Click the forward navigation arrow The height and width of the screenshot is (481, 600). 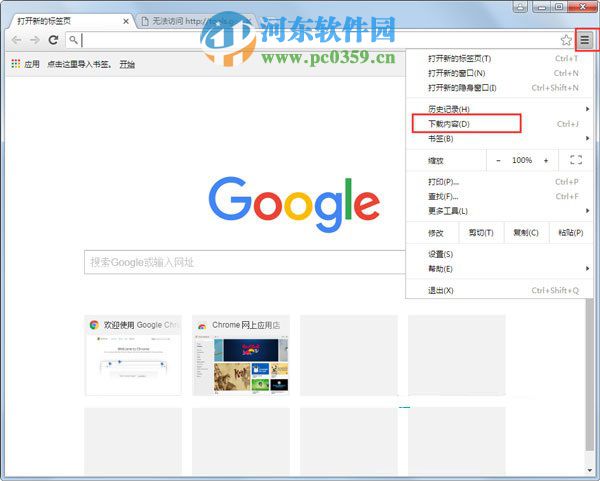click(x=35, y=40)
